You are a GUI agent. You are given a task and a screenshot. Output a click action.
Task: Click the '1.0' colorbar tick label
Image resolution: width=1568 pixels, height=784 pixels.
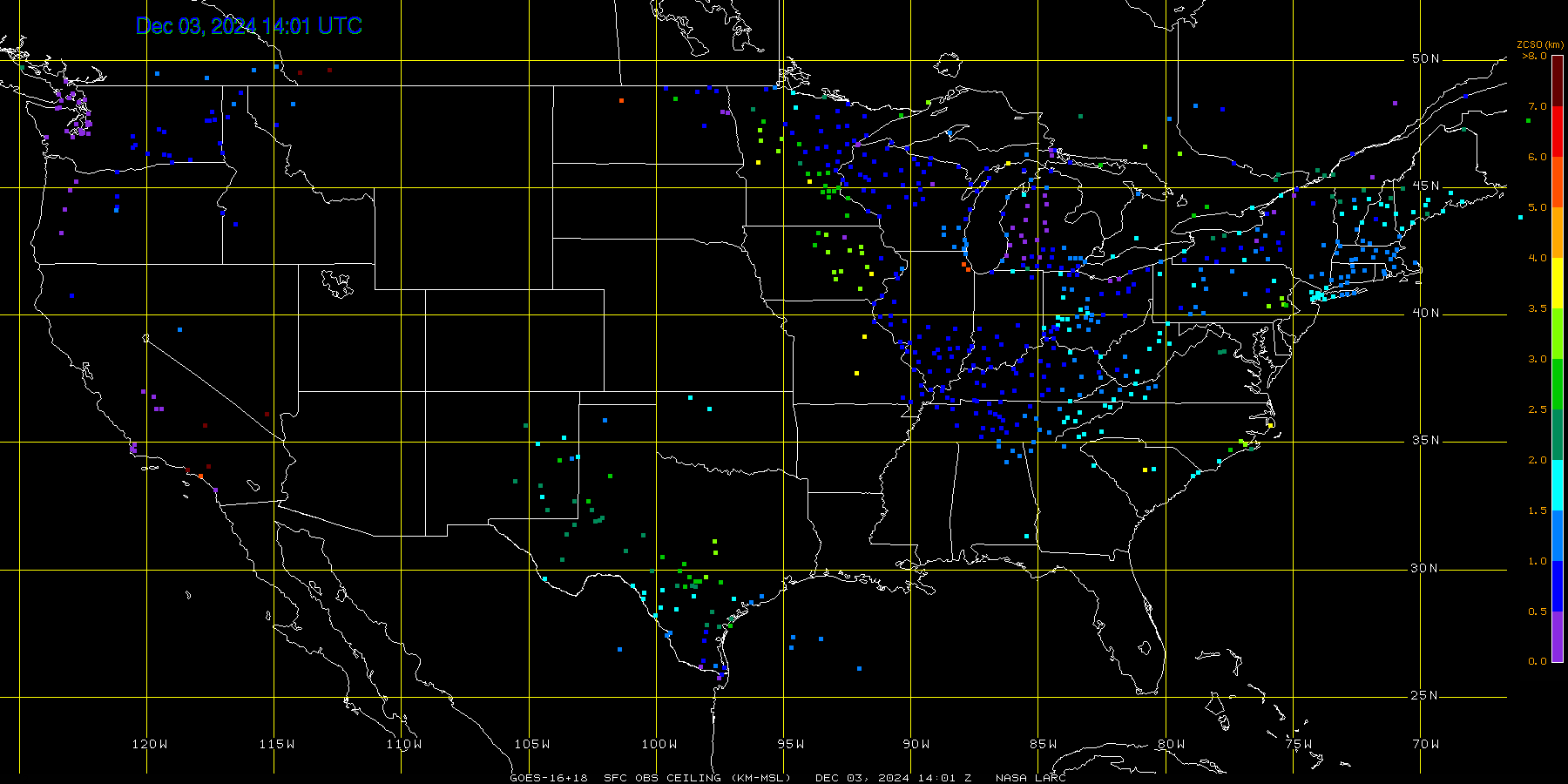1538,561
